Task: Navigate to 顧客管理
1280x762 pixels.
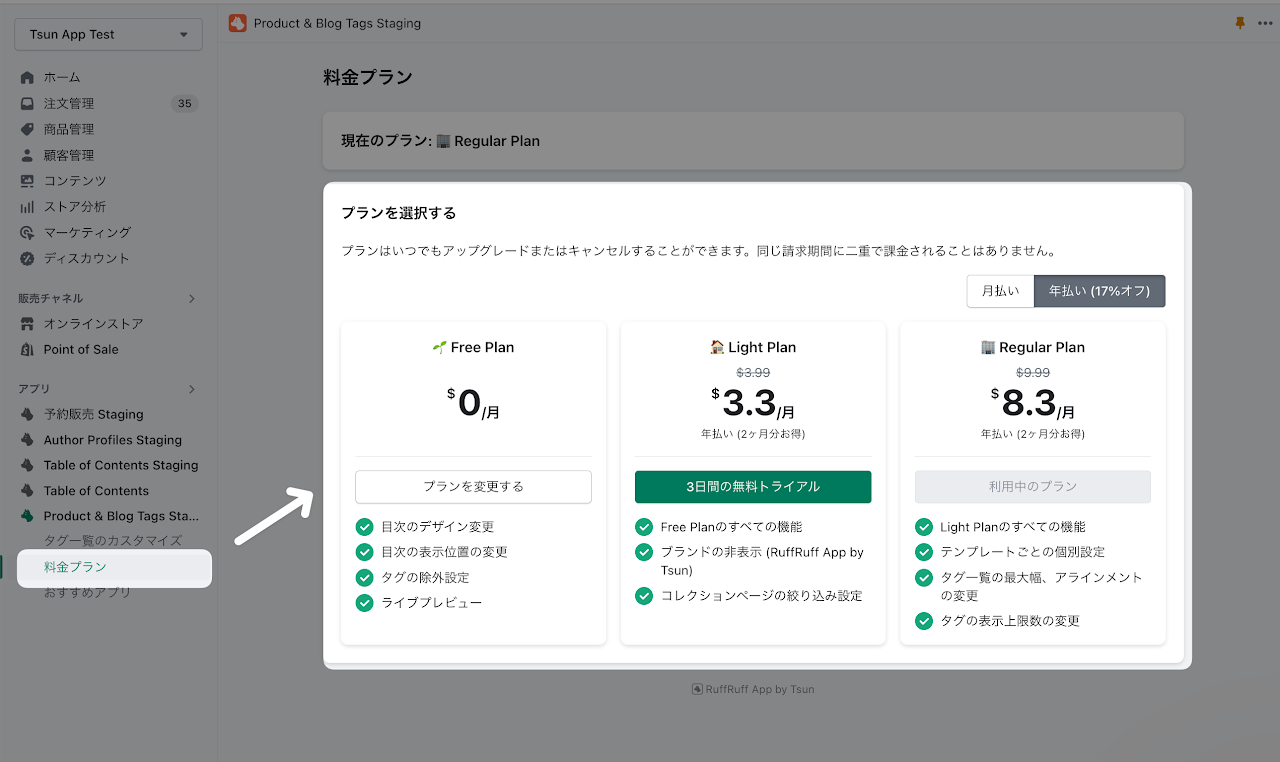Action: click(x=69, y=156)
